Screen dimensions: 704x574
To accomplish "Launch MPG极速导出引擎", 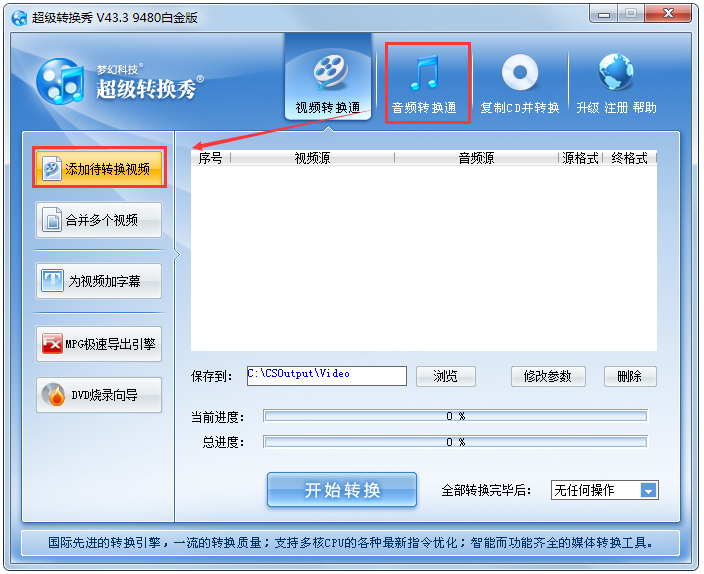I will click(99, 344).
